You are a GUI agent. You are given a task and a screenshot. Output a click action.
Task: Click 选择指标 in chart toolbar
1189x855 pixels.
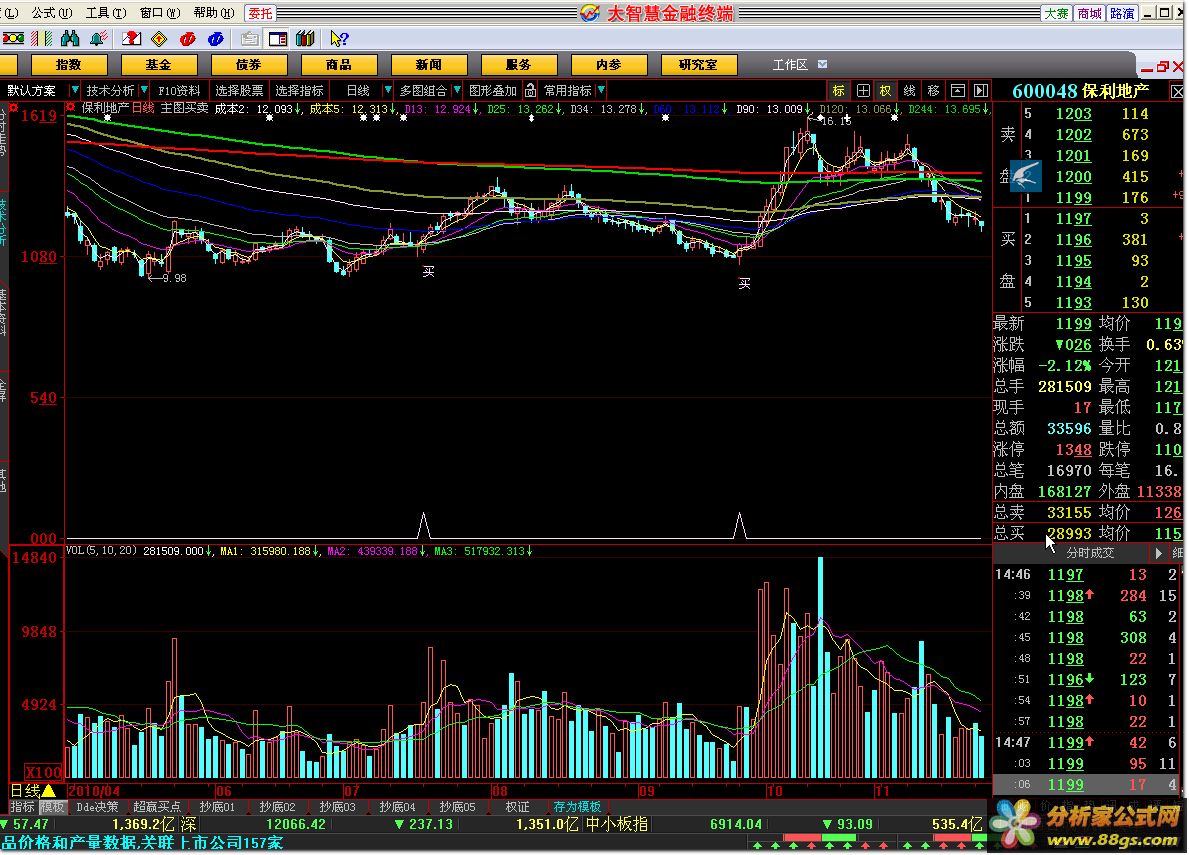pyautogui.click(x=299, y=91)
